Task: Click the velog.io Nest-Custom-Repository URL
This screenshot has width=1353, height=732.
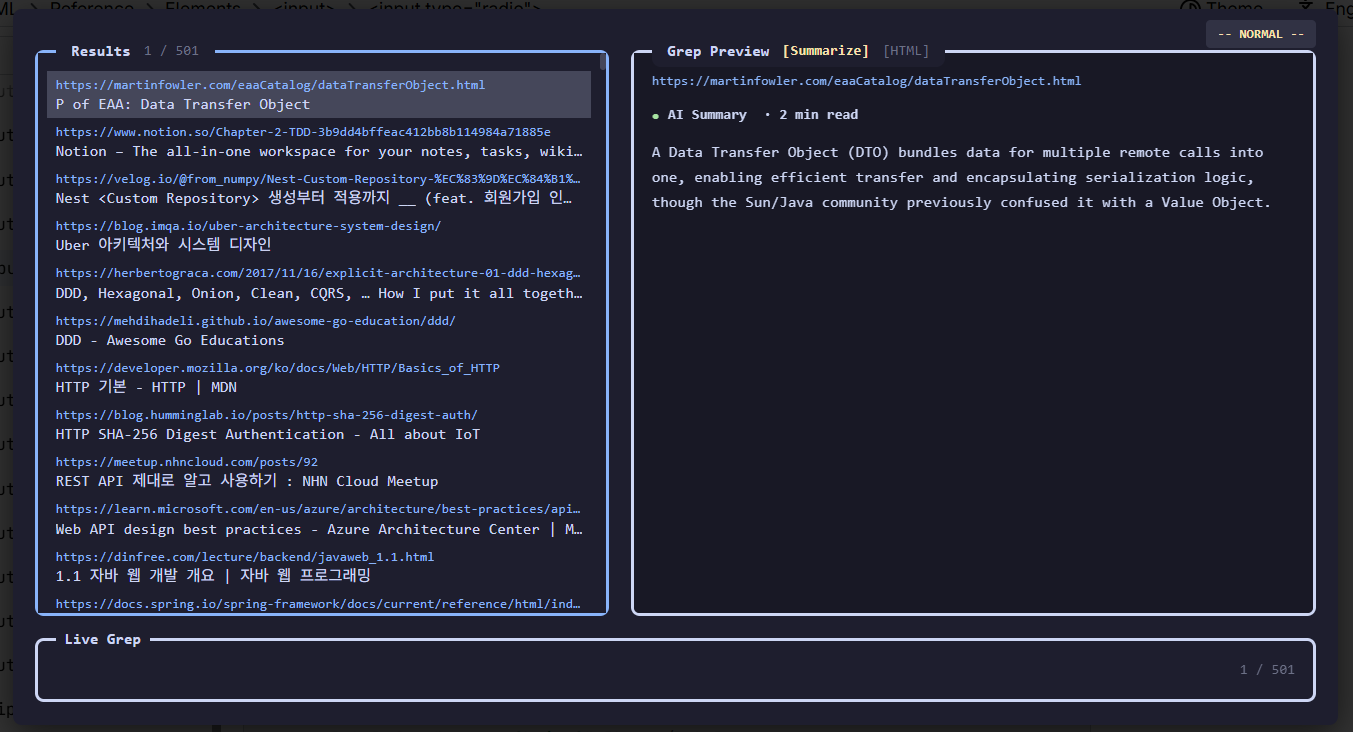Action: point(319,179)
